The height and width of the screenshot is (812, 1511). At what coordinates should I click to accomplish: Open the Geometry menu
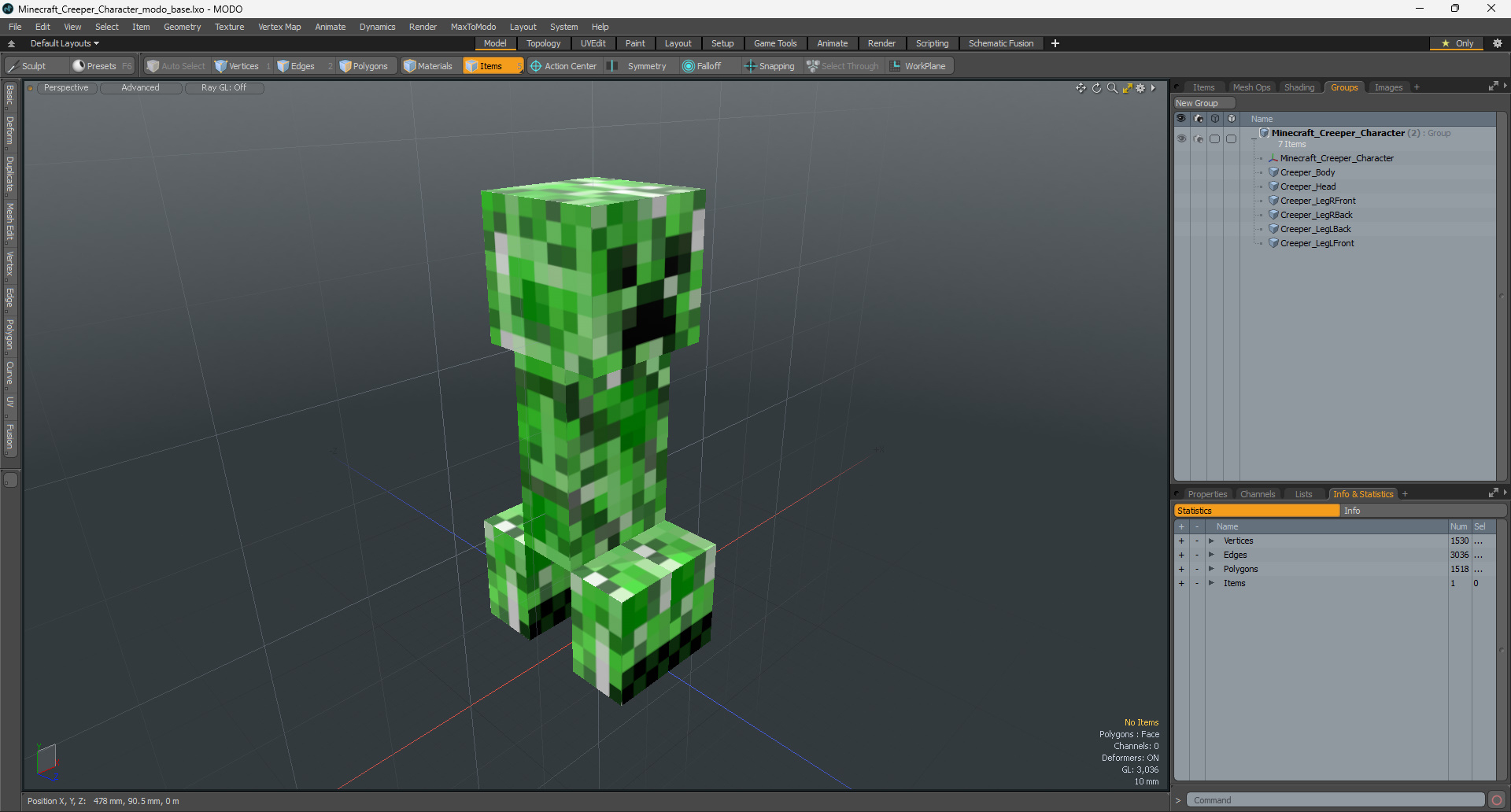click(x=182, y=27)
